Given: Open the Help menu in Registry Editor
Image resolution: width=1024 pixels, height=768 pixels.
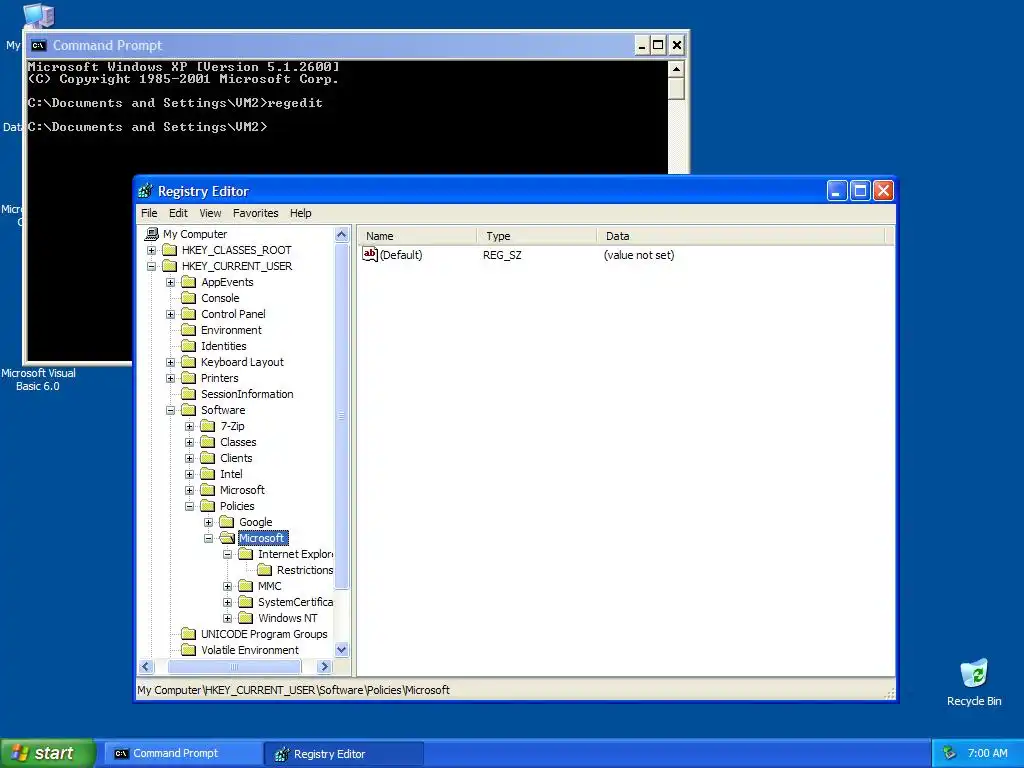Looking at the screenshot, I should [x=300, y=213].
